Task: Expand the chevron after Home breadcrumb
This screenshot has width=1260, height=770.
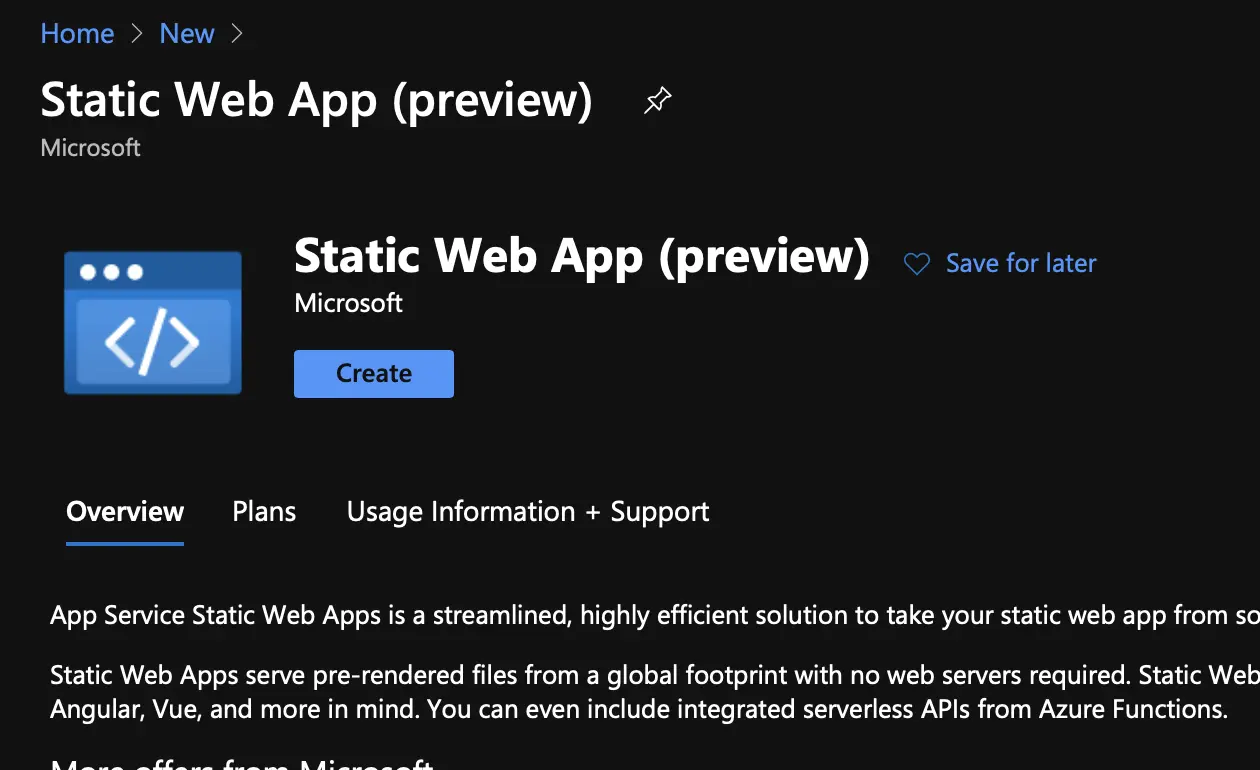Action: click(x=136, y=33)
